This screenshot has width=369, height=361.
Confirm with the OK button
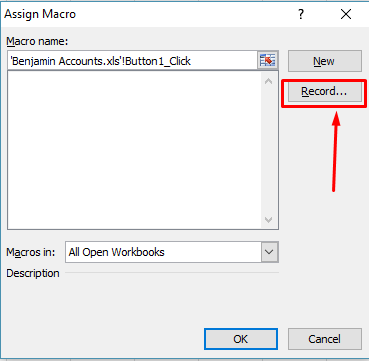click(x=241, y=339)
